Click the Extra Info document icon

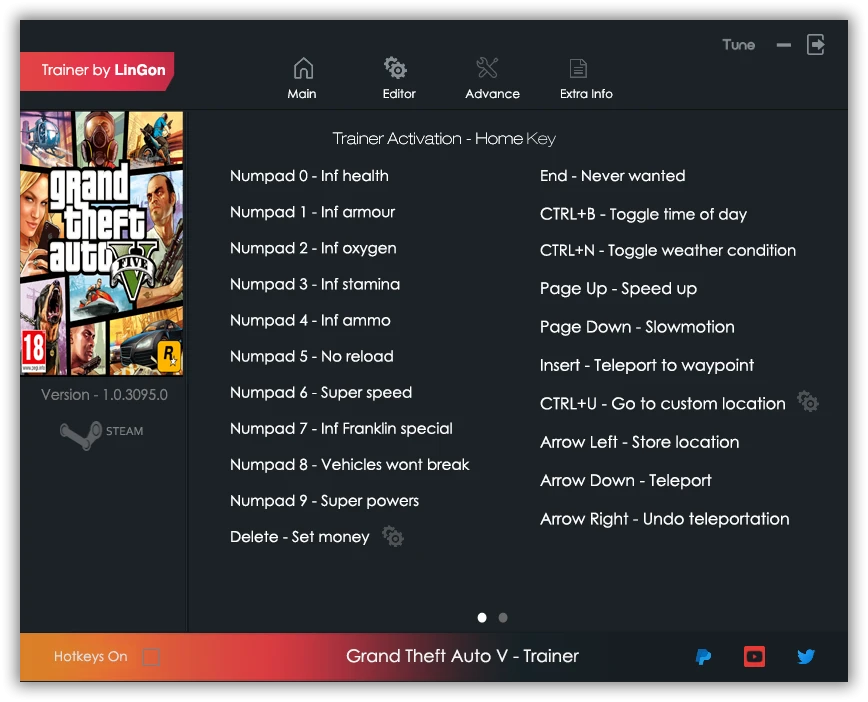pyautogui.click(x=578, y=67)
